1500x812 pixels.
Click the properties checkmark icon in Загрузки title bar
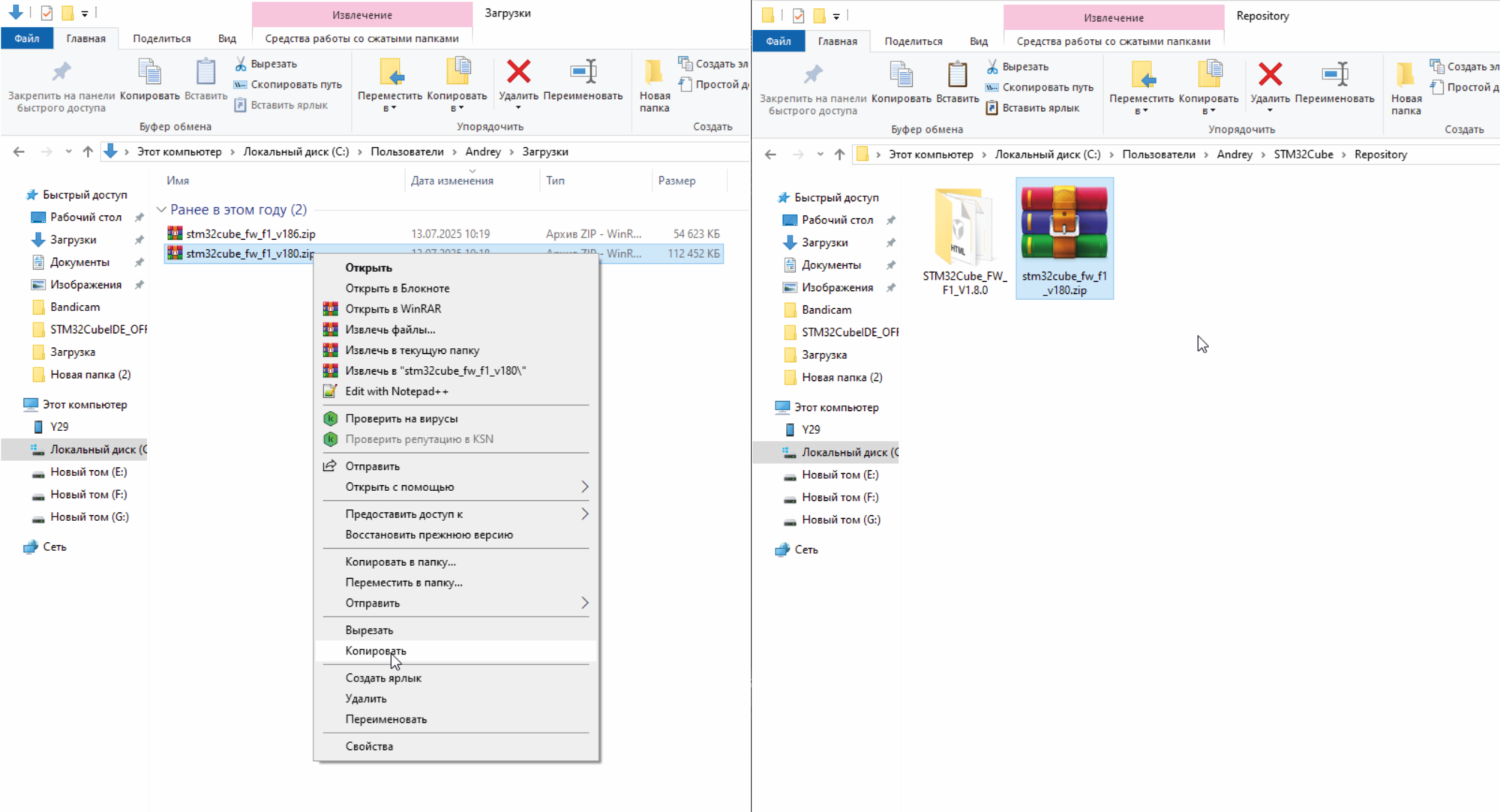tap(47, 13)
